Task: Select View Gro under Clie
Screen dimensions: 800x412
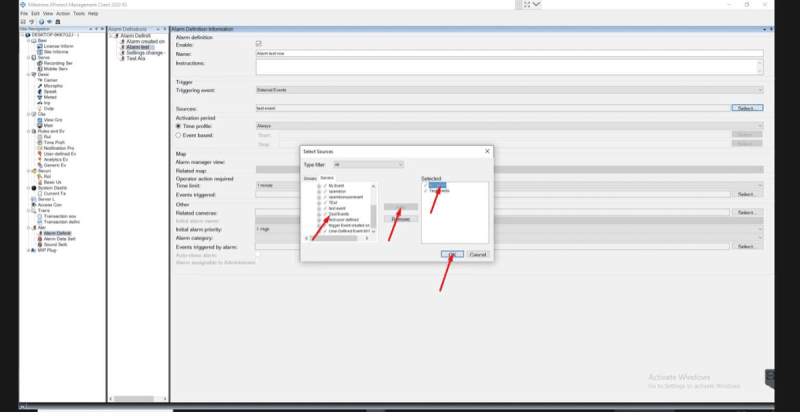Action: click(53, 120)
